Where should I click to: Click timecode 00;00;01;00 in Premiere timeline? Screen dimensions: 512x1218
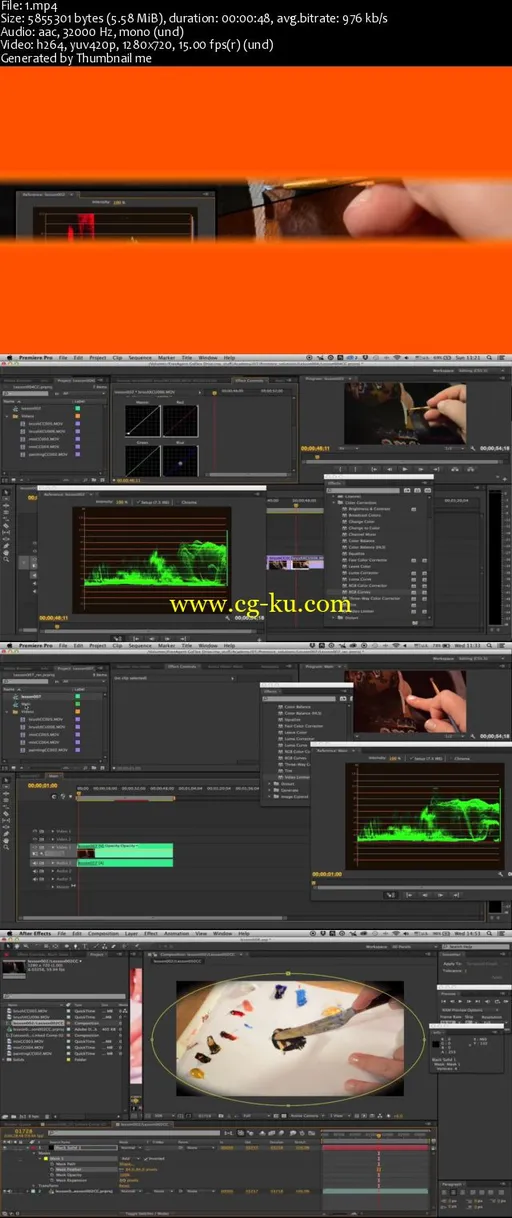(41, 786)
